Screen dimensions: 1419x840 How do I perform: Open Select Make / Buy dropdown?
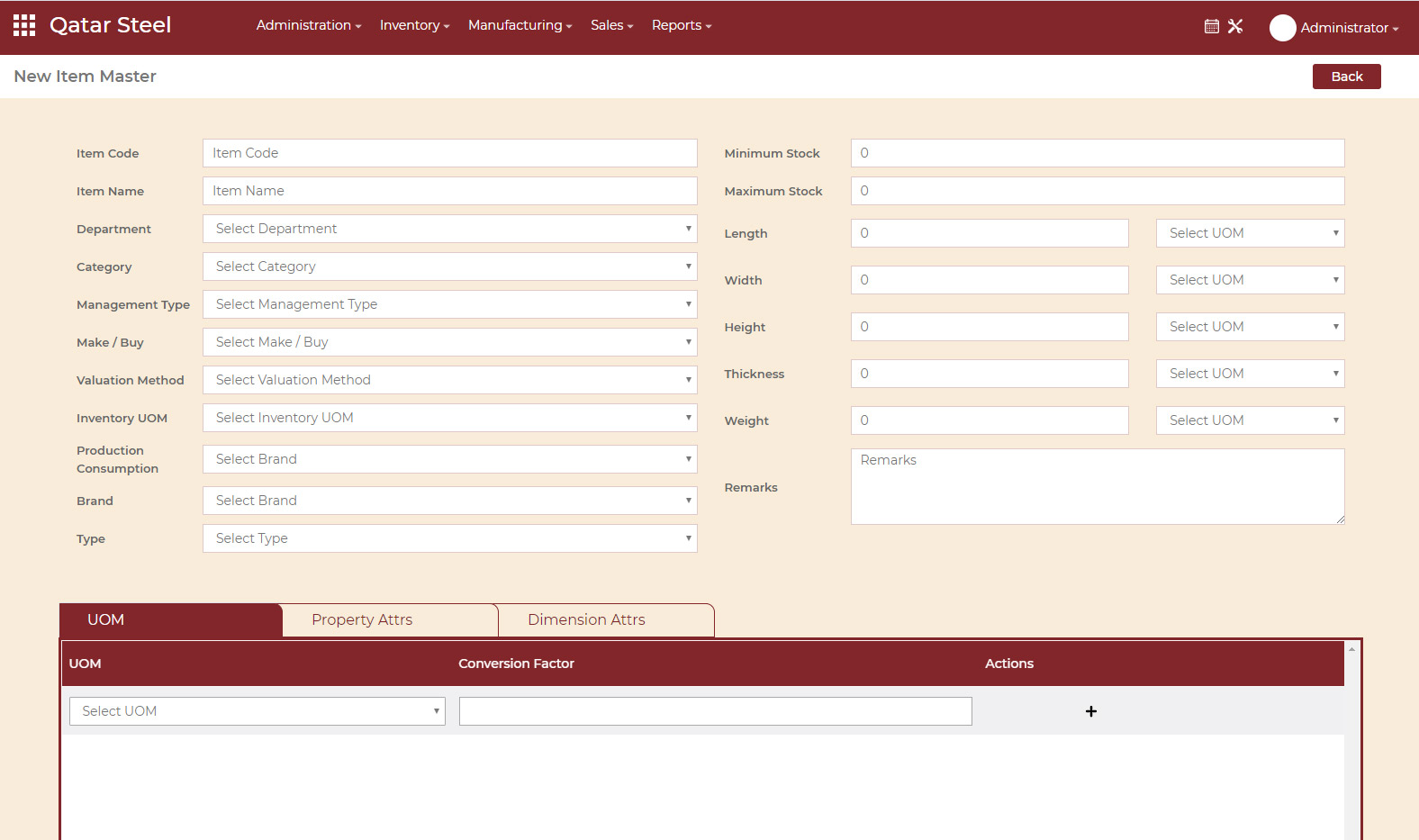coord(450,342)
